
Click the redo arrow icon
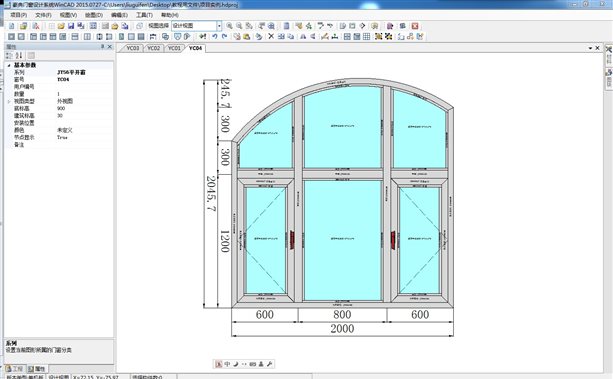[x=224, y=36]
